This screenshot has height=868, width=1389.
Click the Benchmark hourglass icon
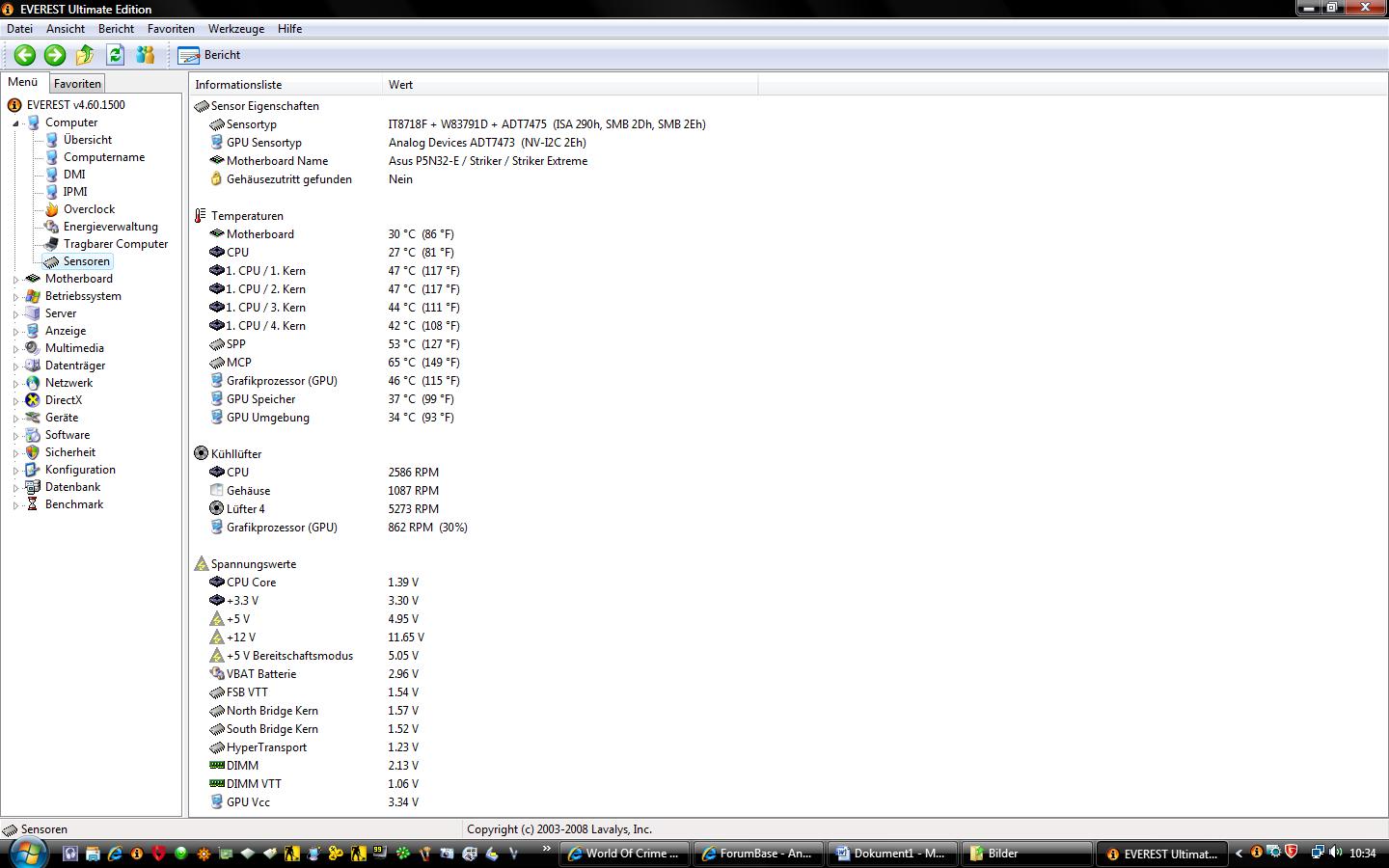tap(33, 504)
